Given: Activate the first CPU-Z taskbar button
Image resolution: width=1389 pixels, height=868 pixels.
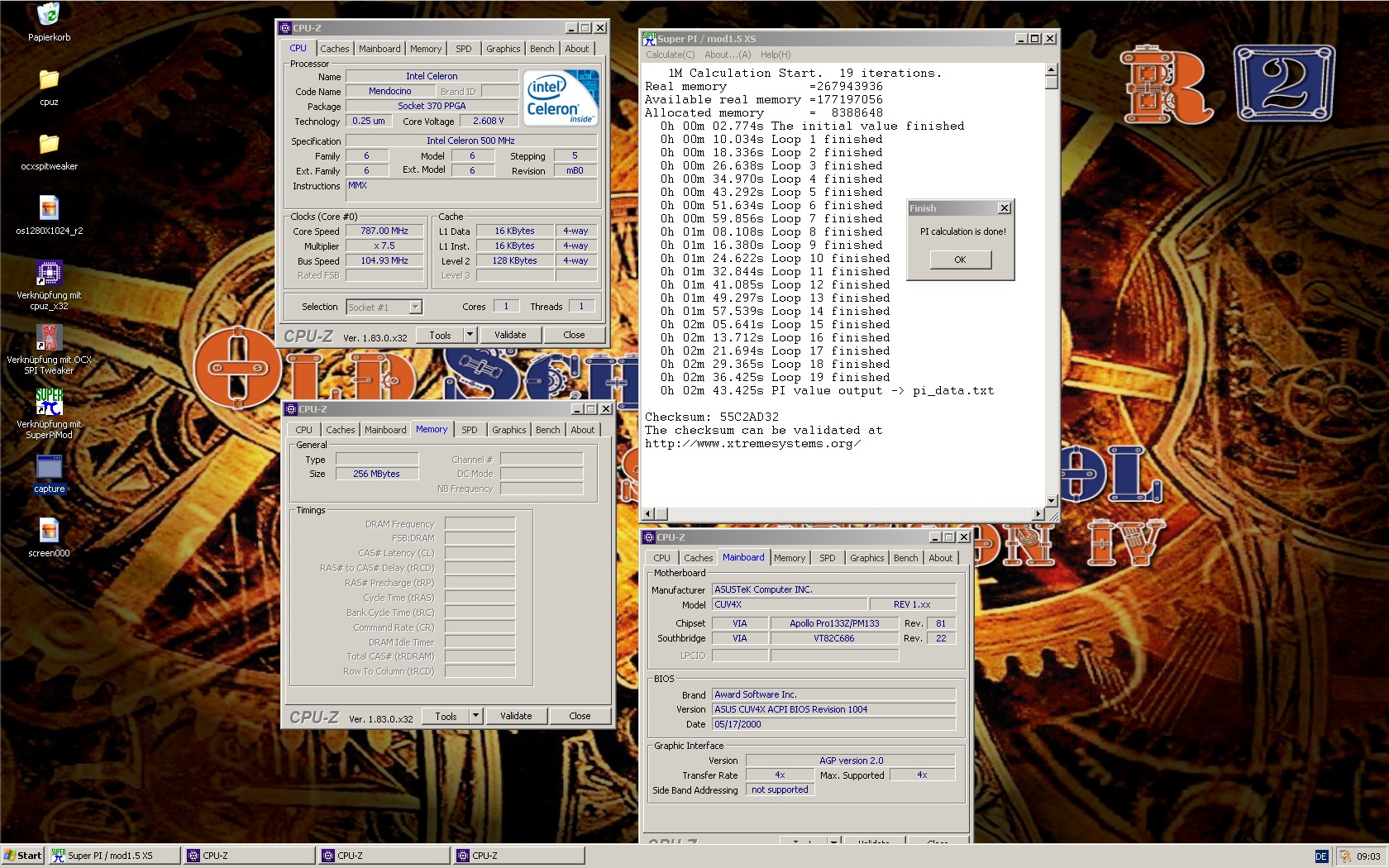Looking at the screenshot, I should tap(249, 856).
